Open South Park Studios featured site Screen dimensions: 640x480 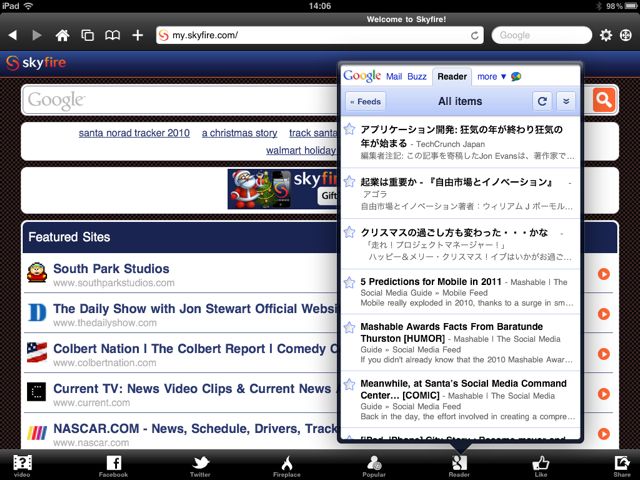click(111, 269)
